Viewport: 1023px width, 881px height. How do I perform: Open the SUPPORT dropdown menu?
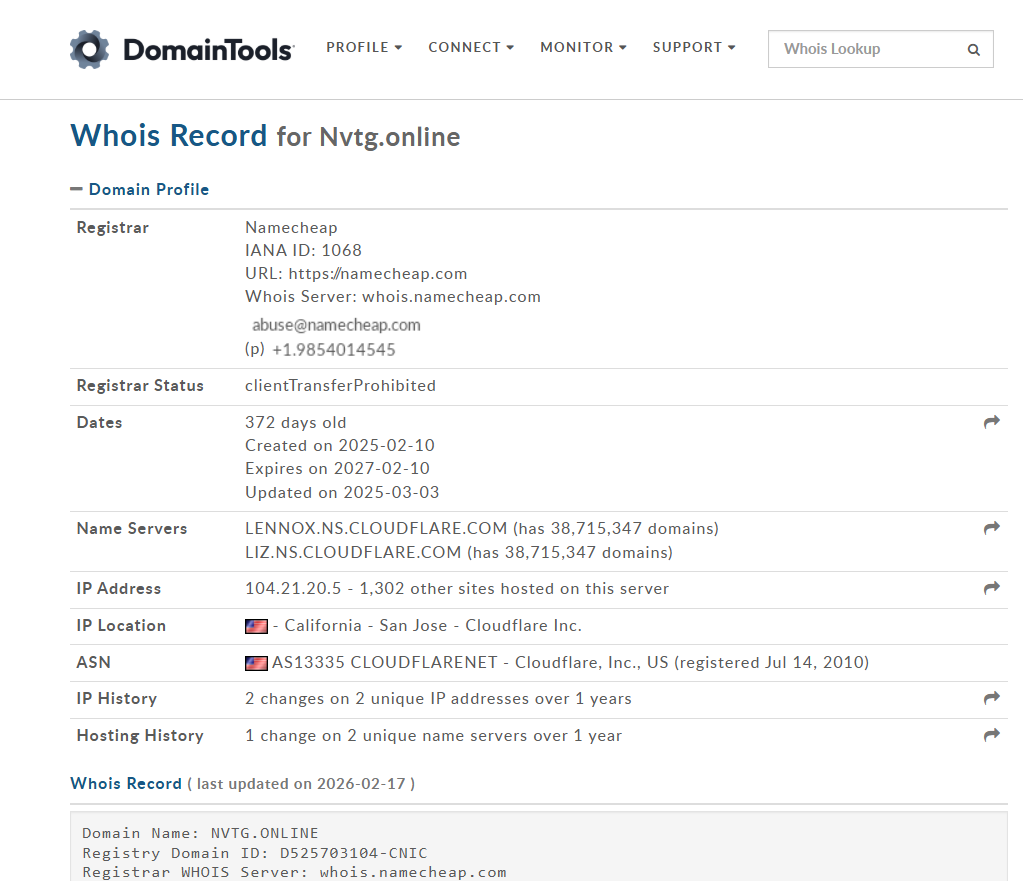(x=694, y=48)
